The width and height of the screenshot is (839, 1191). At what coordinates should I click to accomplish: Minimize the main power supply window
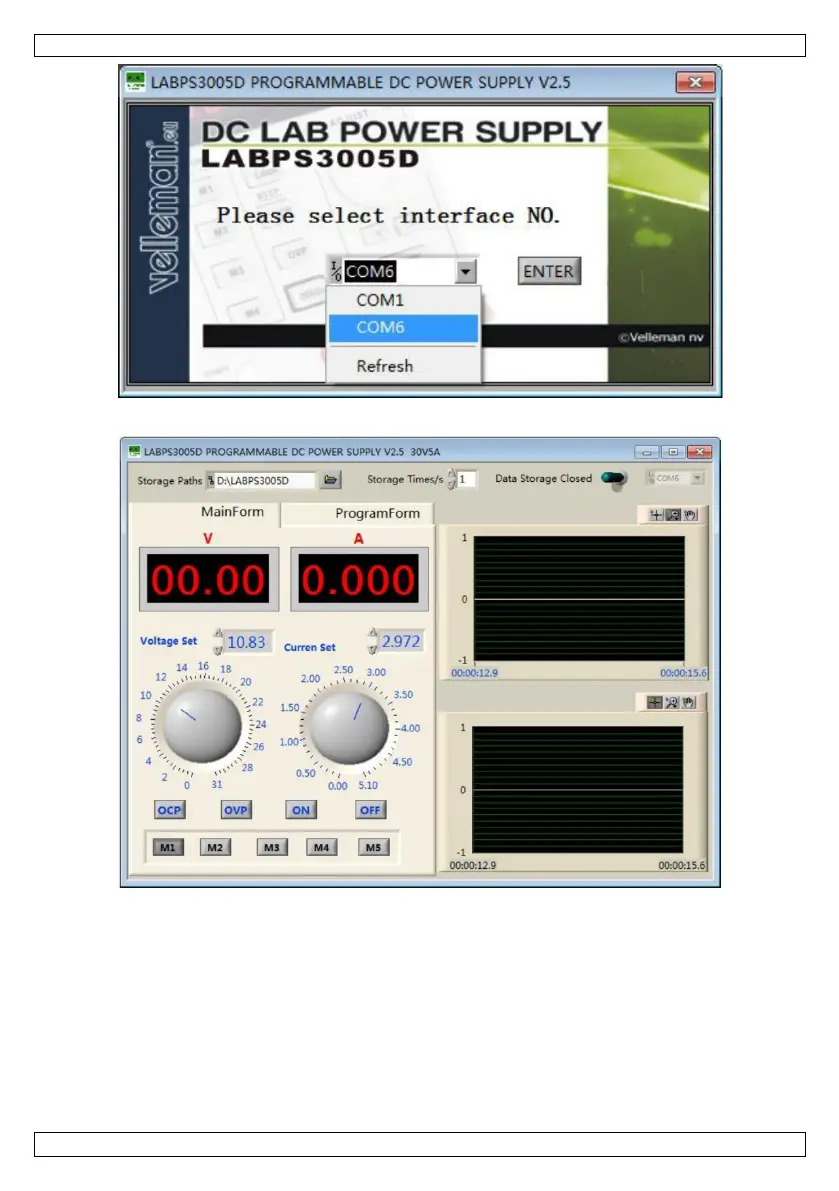coord(647,452)
